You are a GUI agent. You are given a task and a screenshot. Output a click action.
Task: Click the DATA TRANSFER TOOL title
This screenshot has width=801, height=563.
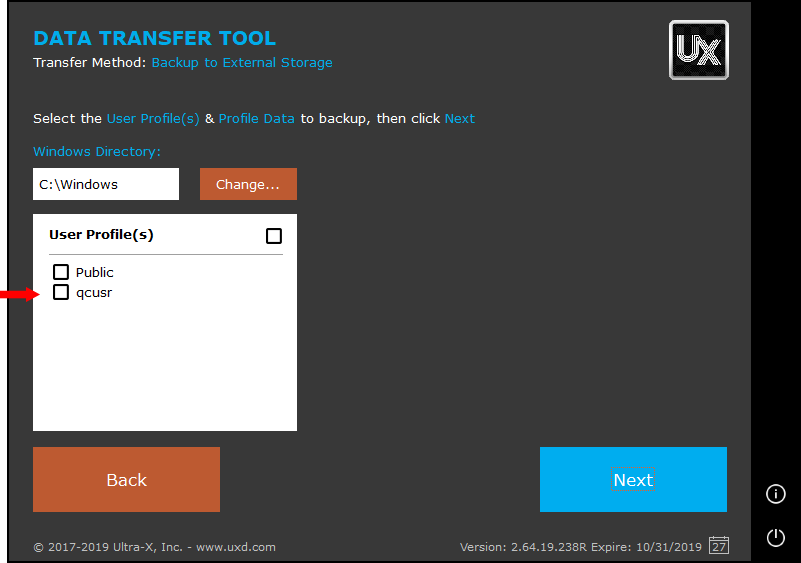click(x=154, y=39)
